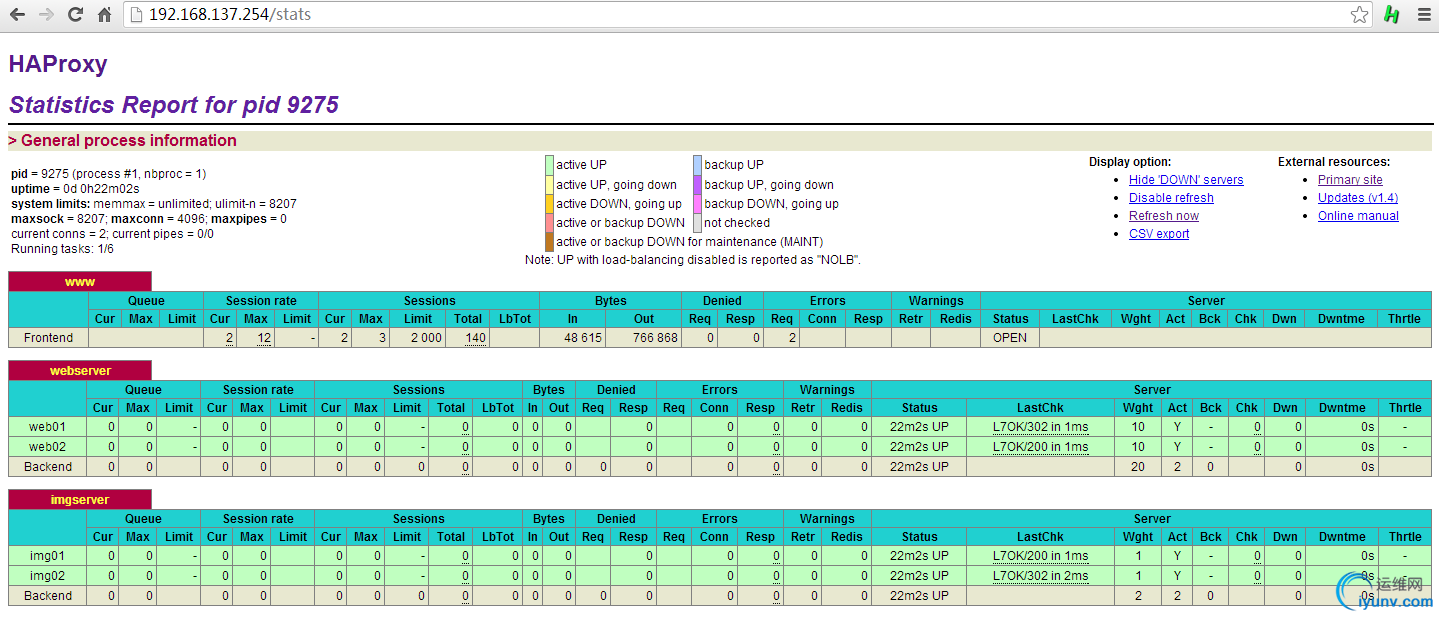The width and height of the screenshot is (1439, 618).
Task: Click the web01 server row label
Action: click(x=48, y=427)
